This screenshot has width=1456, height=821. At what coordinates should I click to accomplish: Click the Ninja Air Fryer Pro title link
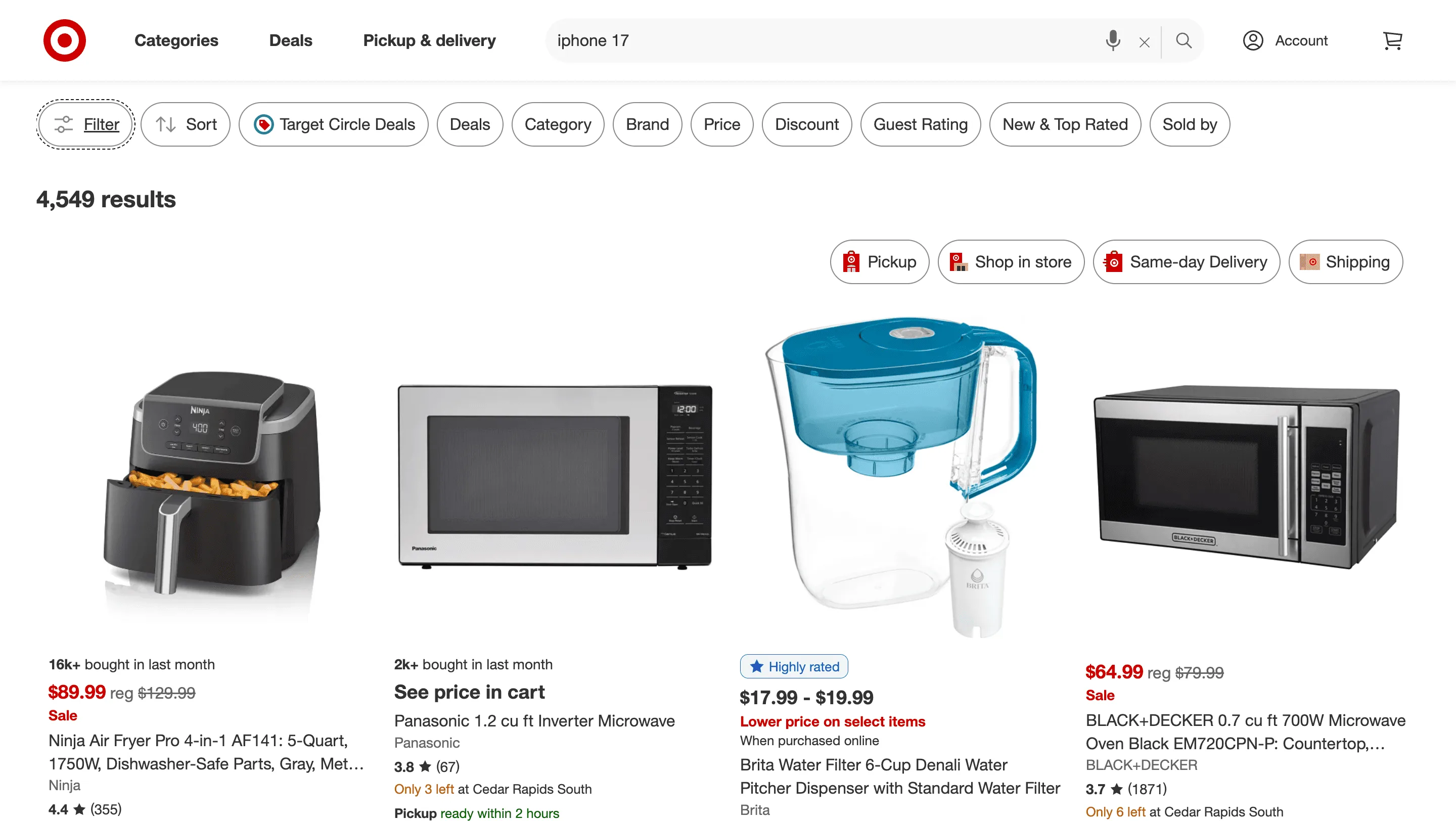[x=198, y=752]
